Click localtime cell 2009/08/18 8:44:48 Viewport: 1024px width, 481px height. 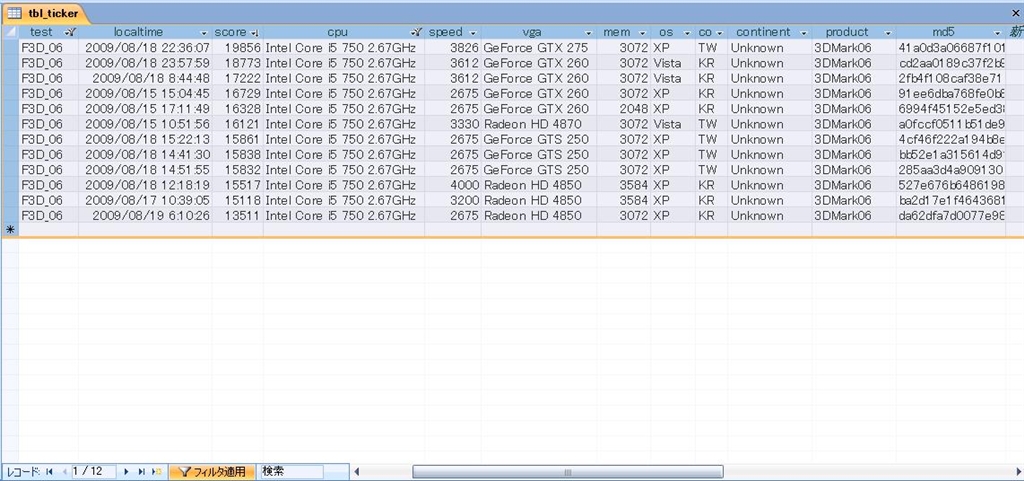[x=145, y=78]
